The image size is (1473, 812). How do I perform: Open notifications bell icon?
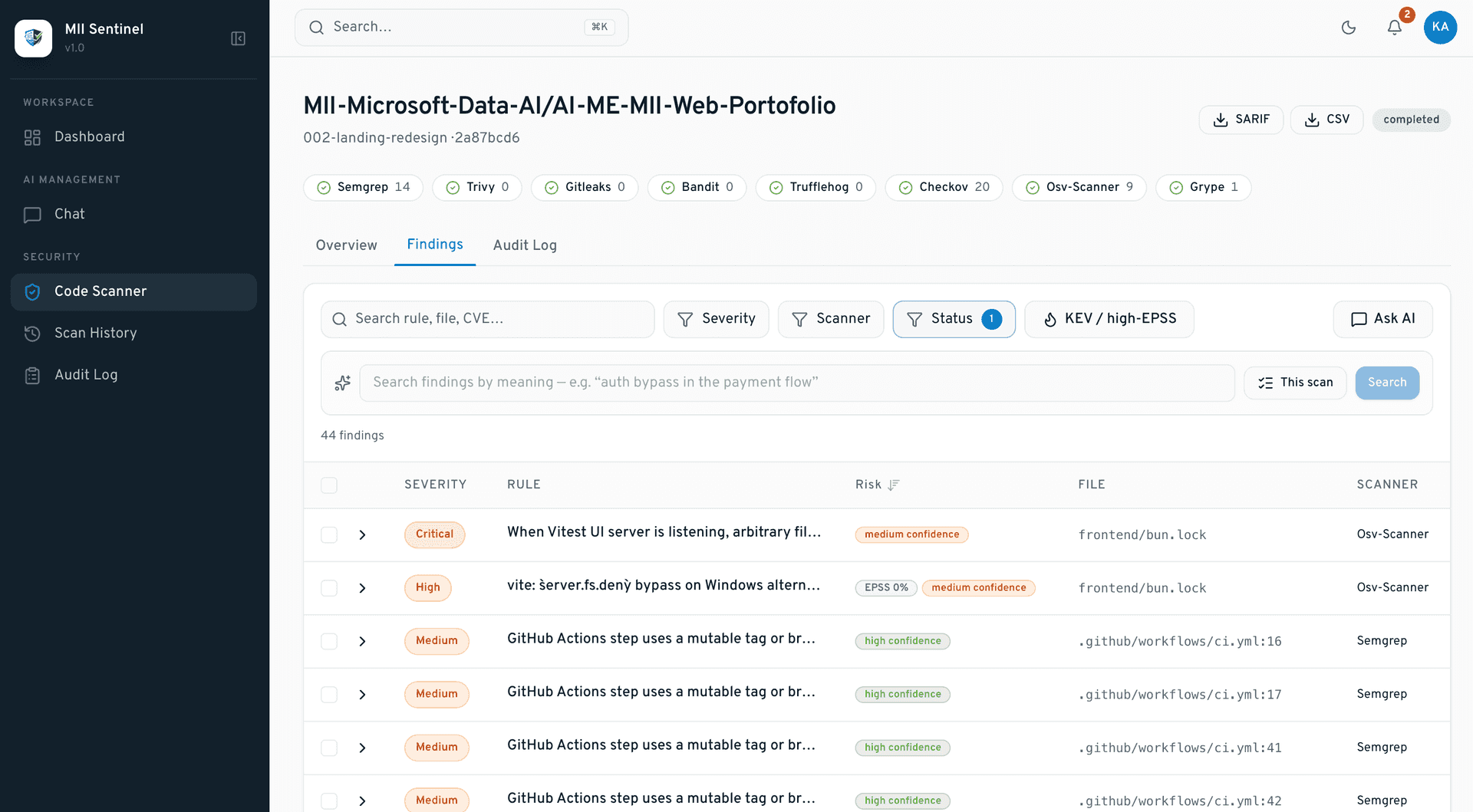(1394, 28)
